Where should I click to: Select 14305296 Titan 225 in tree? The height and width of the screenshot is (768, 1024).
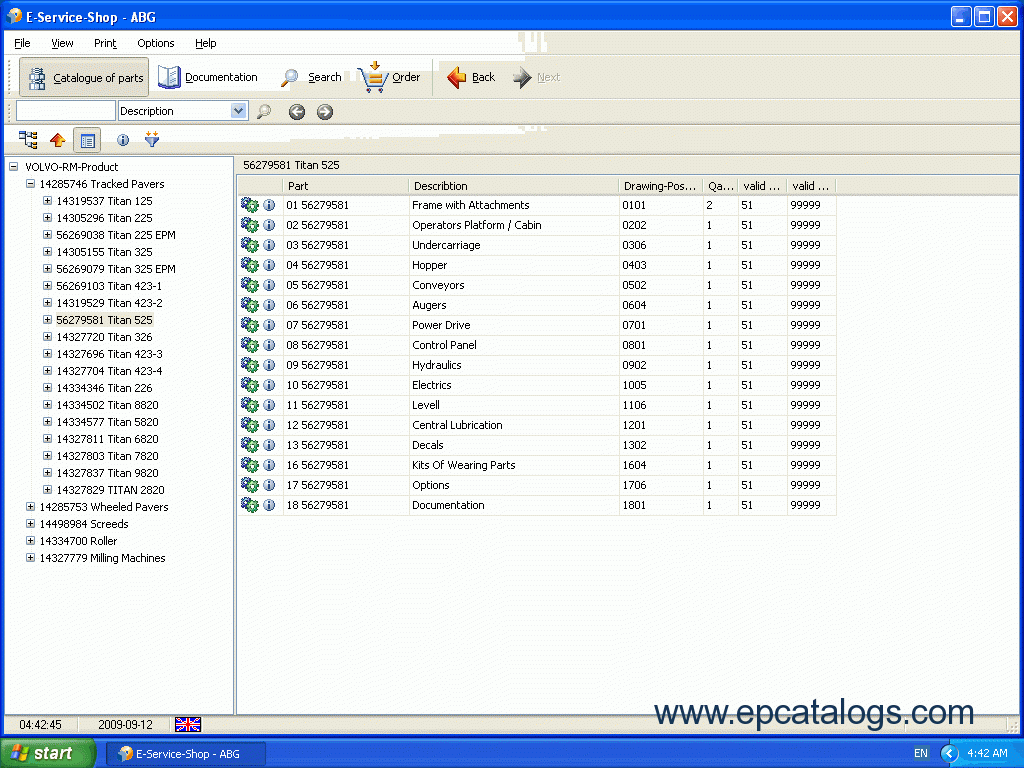(104, 218)
